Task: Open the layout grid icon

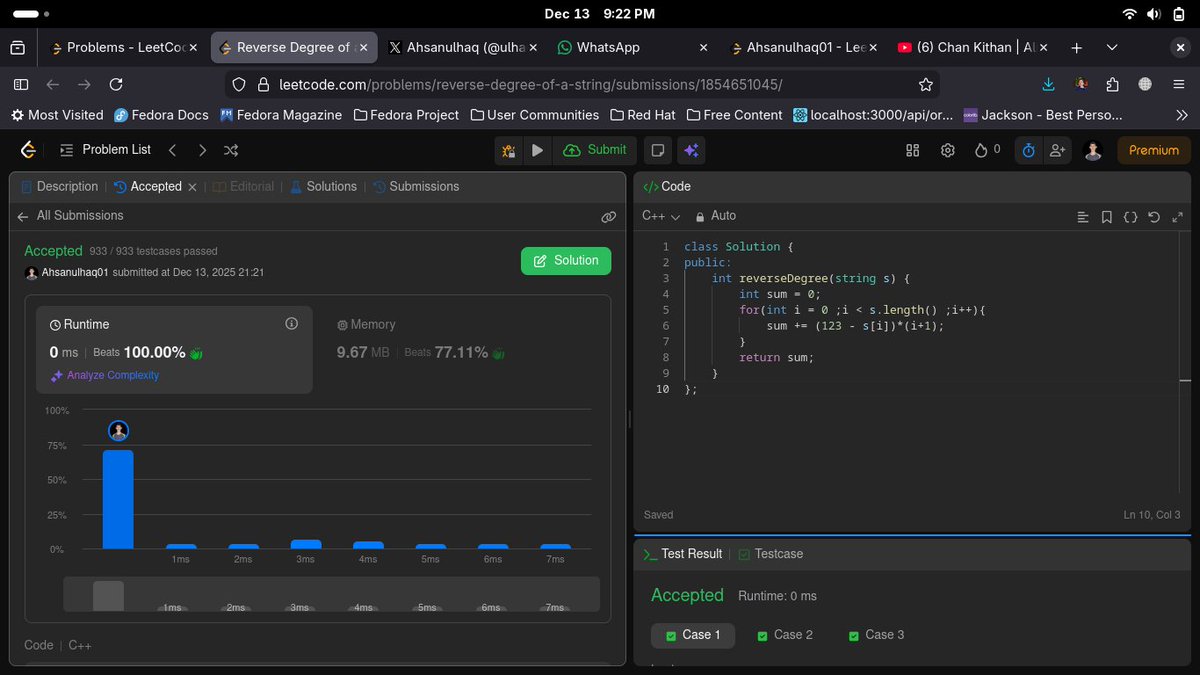Action: click(x=912, y=150)
